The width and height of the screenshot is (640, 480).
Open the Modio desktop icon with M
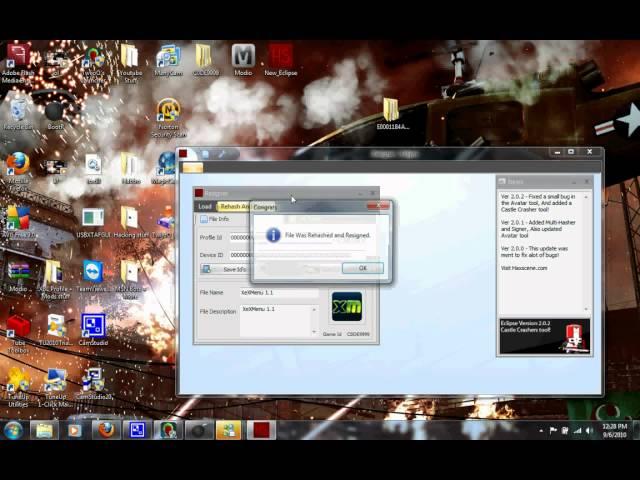(243, 60)
